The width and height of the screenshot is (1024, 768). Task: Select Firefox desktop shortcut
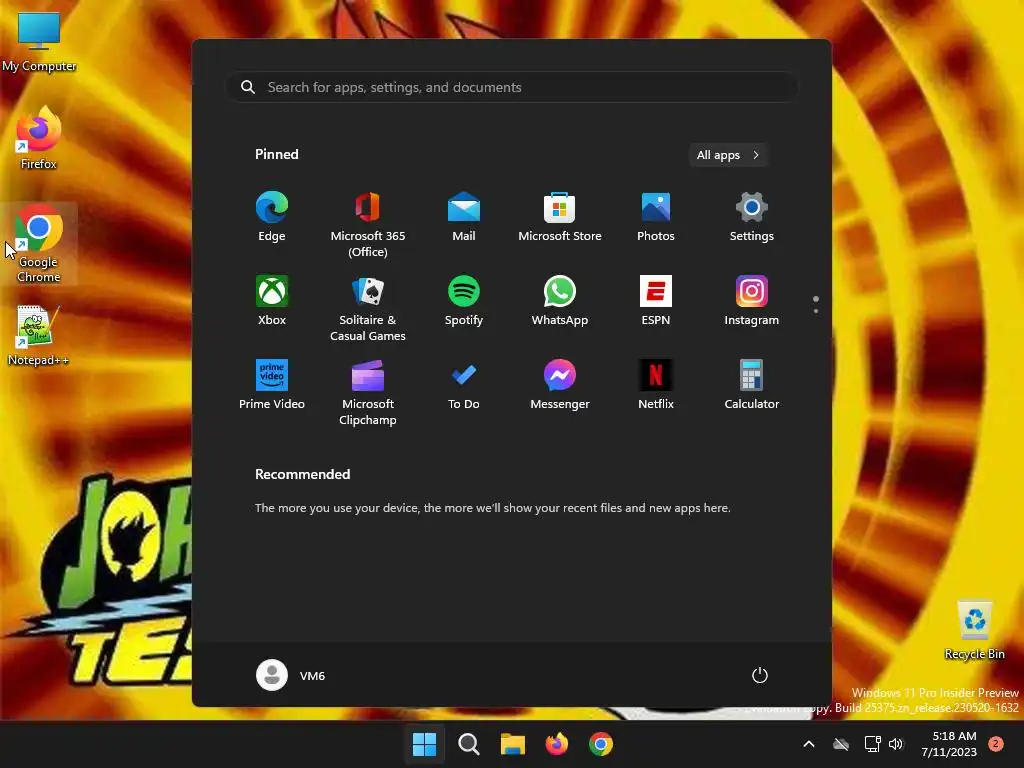click(x=39, y=138)
